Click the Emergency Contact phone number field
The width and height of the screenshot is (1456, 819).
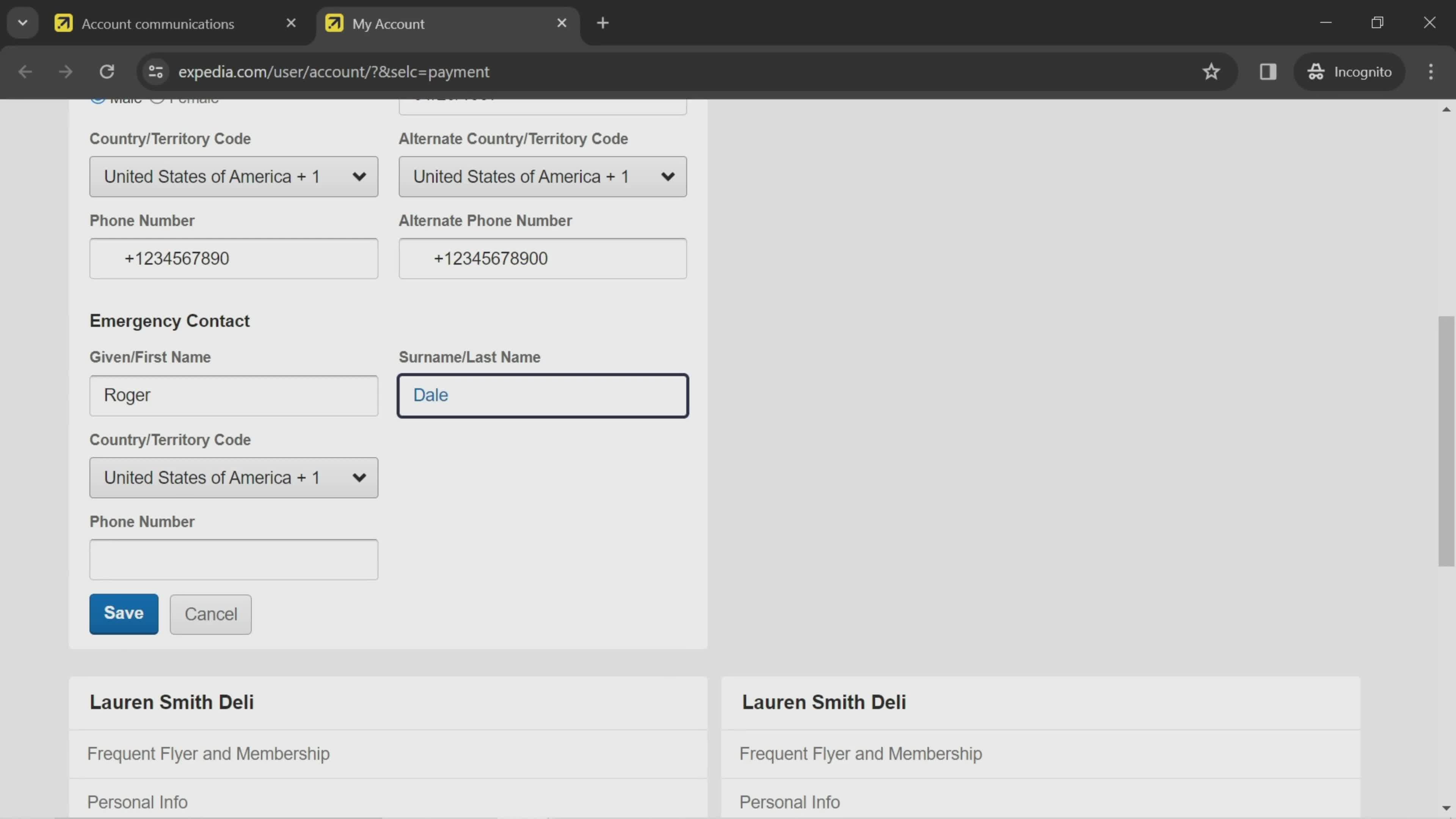coord(233,559)
